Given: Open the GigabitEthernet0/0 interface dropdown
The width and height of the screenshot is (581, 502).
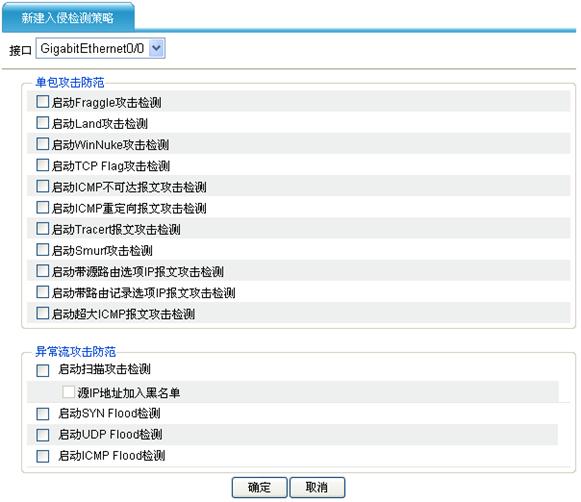Looking at the screenshot, I should point(100,48).
